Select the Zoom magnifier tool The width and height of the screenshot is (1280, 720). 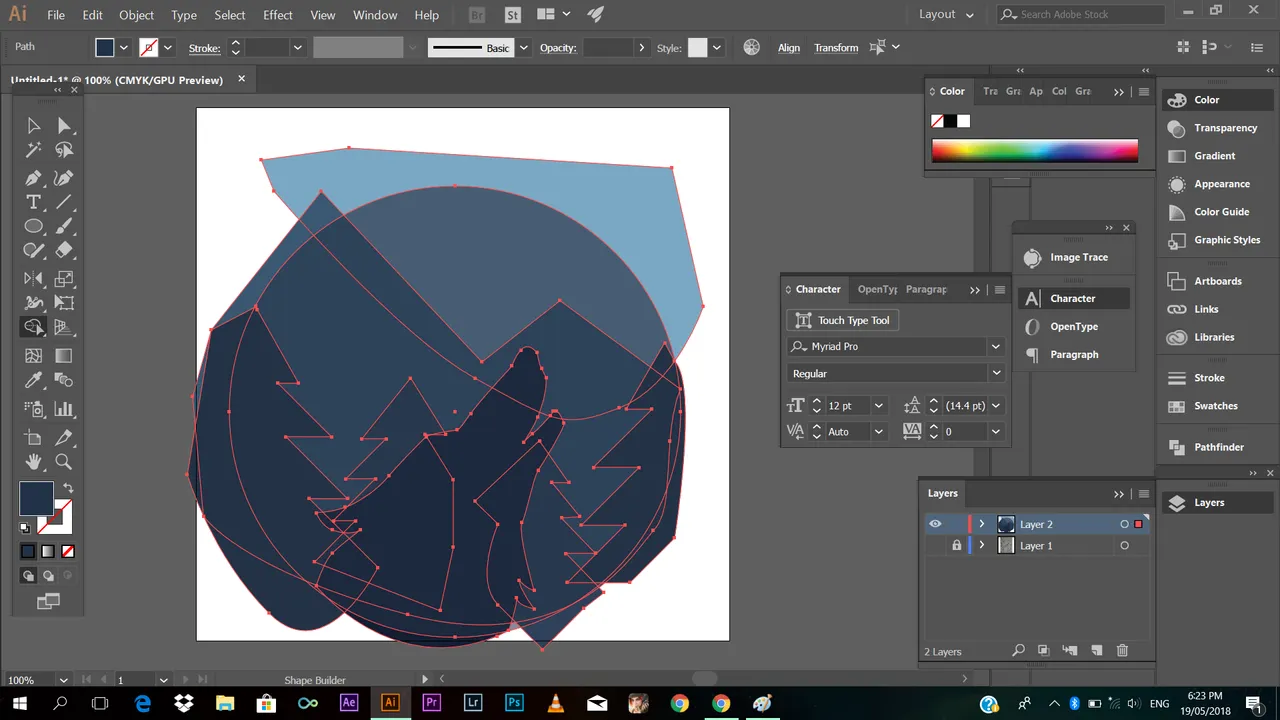pyautogui.click(x=64, y=462)
